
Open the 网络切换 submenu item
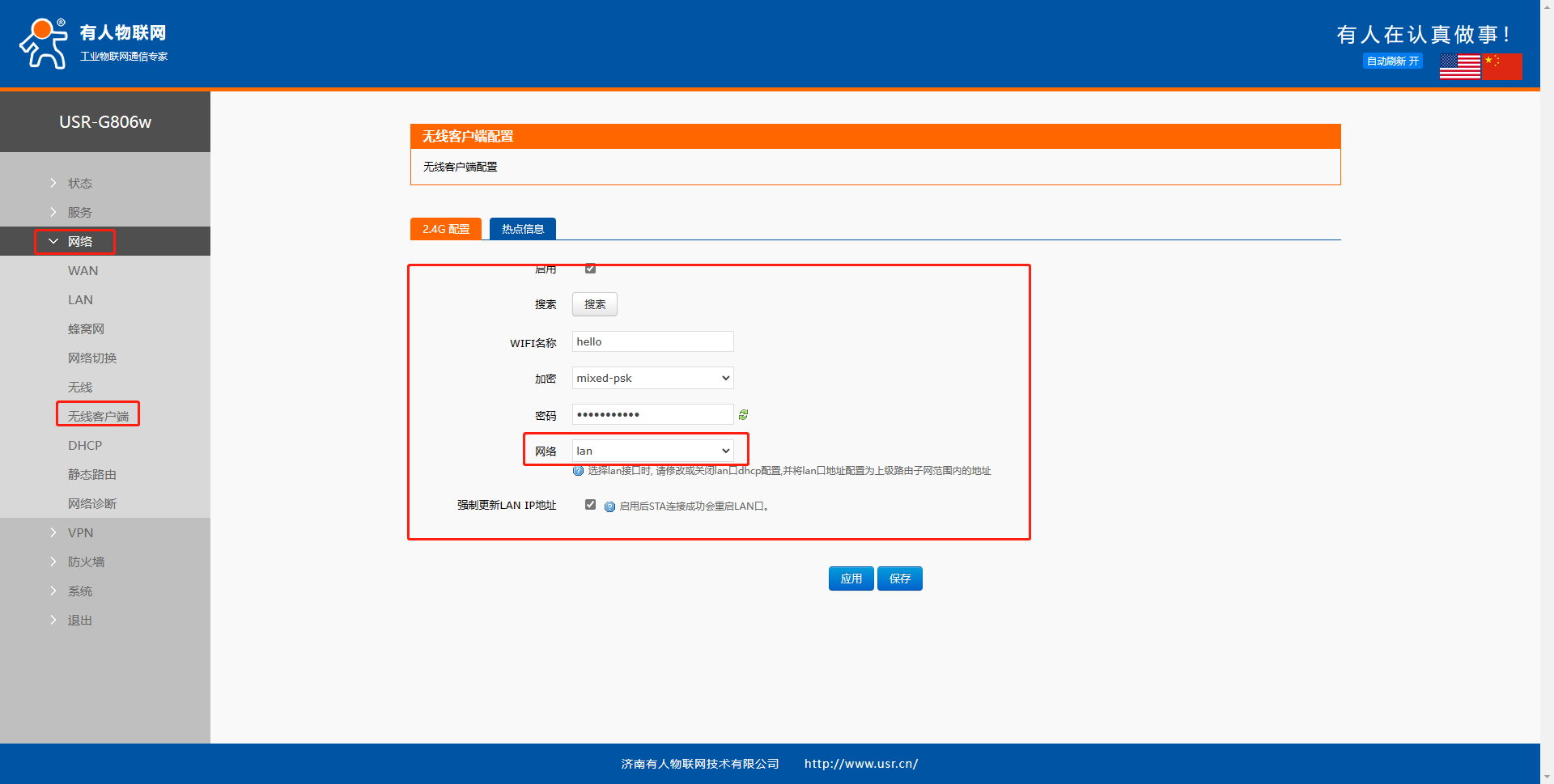[92, 358]
